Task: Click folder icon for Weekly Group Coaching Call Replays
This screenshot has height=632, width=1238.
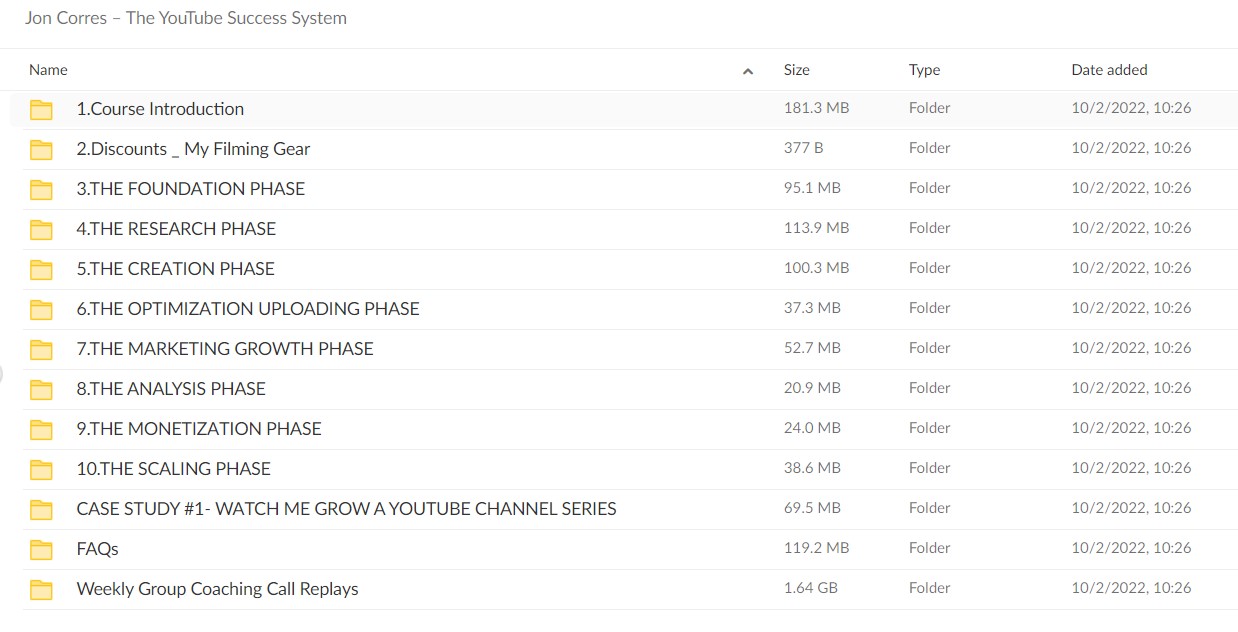Action: (x=41, y=590)
